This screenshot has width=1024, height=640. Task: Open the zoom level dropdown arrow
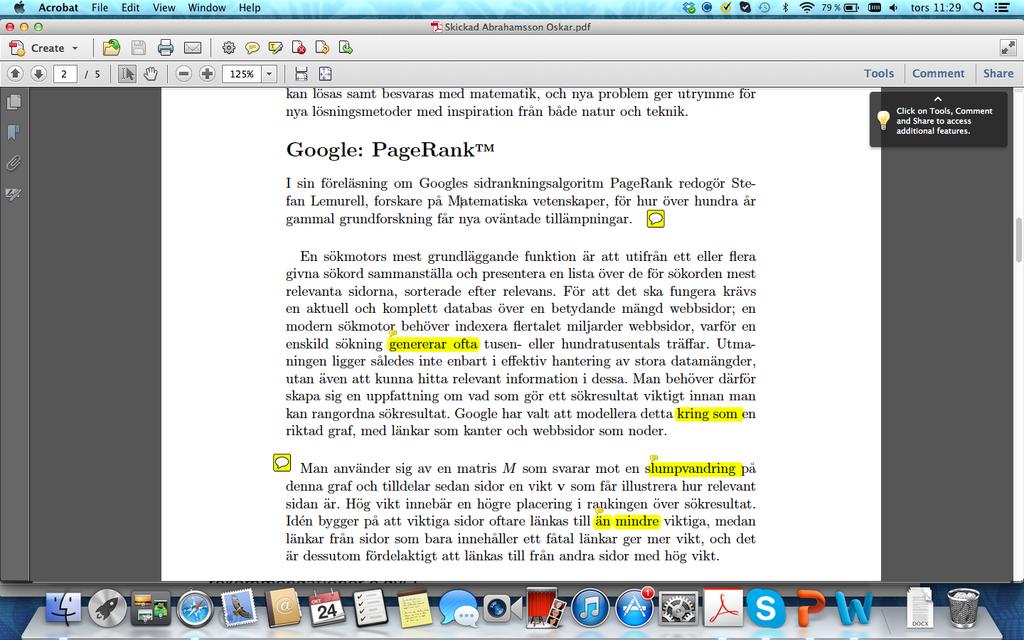pos(269,74)
